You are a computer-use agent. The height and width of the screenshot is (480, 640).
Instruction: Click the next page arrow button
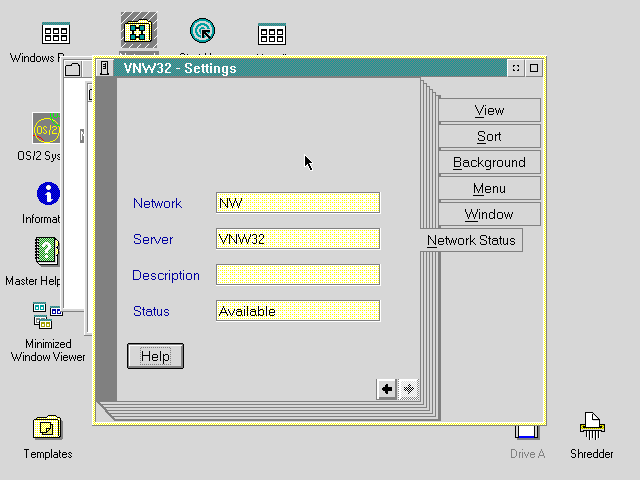coord(409,389)
